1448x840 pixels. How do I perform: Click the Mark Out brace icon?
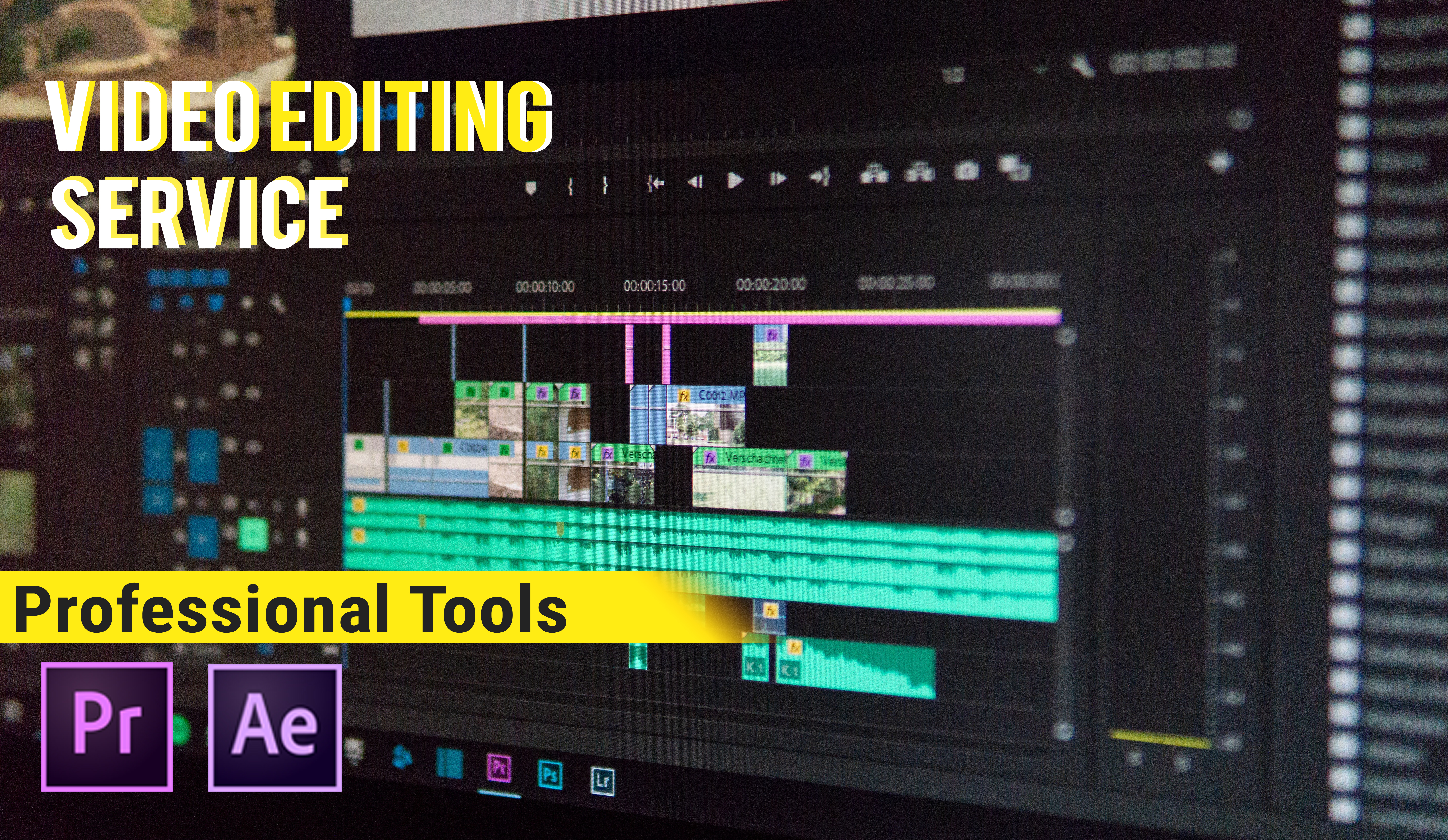point(605,185)
